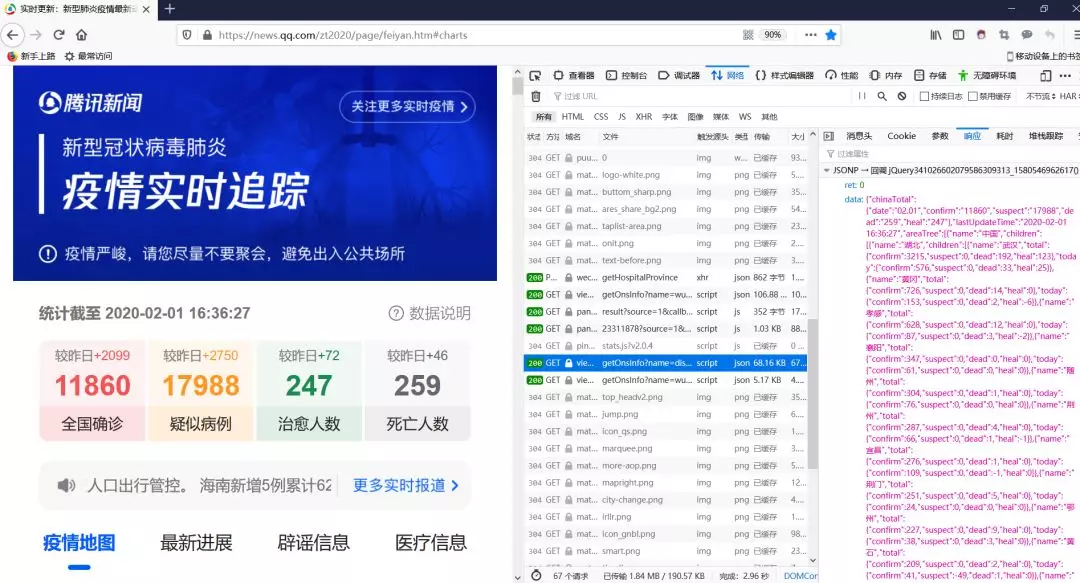Clear network log with trash icon

click(536, 96)
